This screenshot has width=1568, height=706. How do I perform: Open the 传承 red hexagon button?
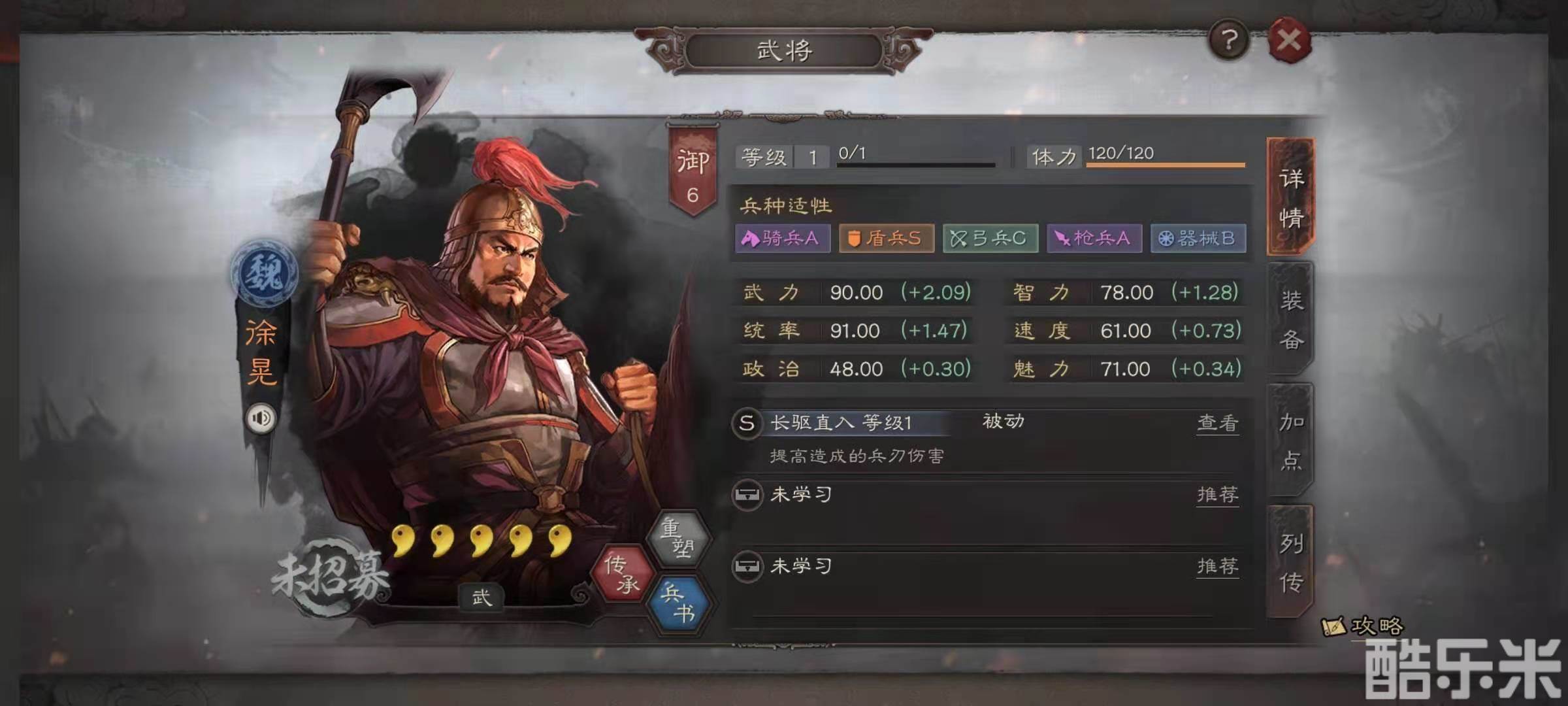pos(622,573)
